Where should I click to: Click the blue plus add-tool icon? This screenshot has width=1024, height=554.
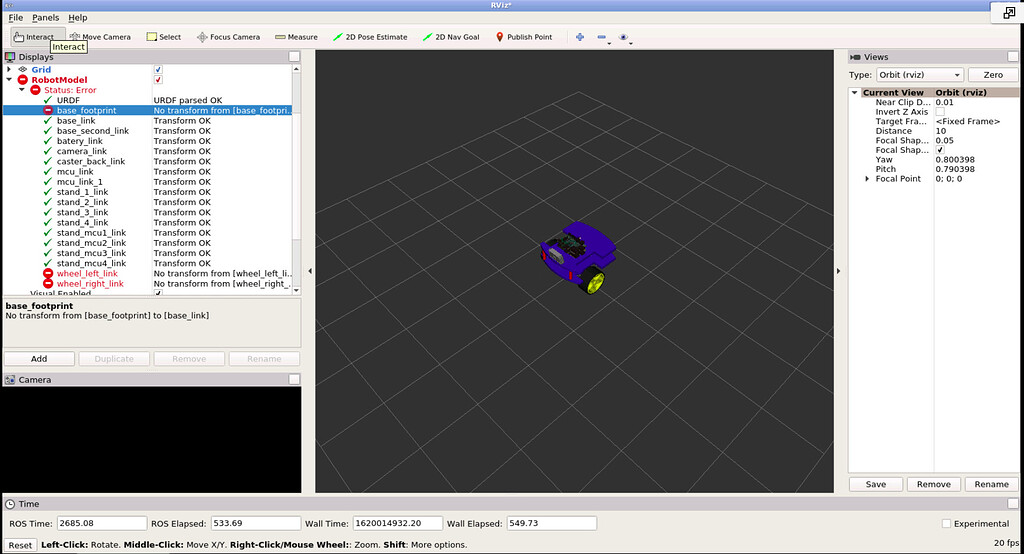[x=580, y=37]
